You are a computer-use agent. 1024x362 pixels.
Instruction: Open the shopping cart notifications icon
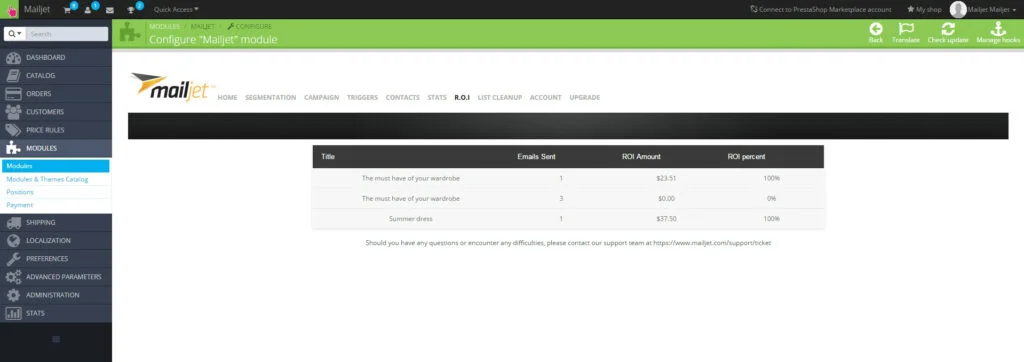coord(67,10)
